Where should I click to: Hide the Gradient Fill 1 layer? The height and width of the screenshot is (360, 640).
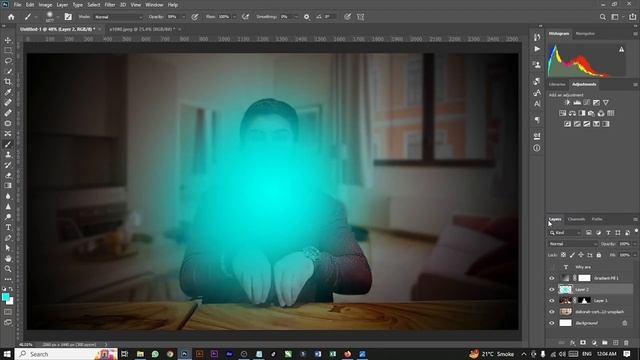pyautogui.click(x=552, y=278)
